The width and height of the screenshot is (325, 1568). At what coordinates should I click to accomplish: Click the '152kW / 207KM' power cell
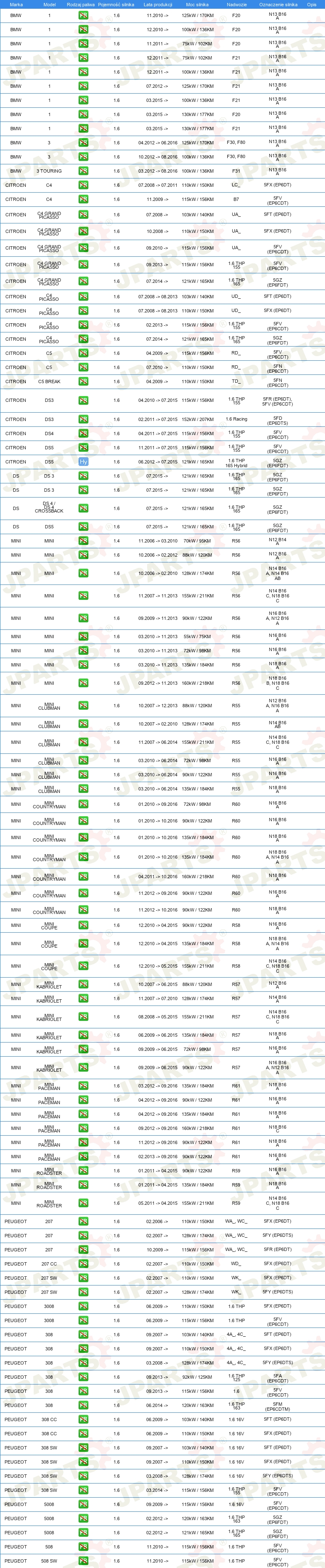click(198, 419)
